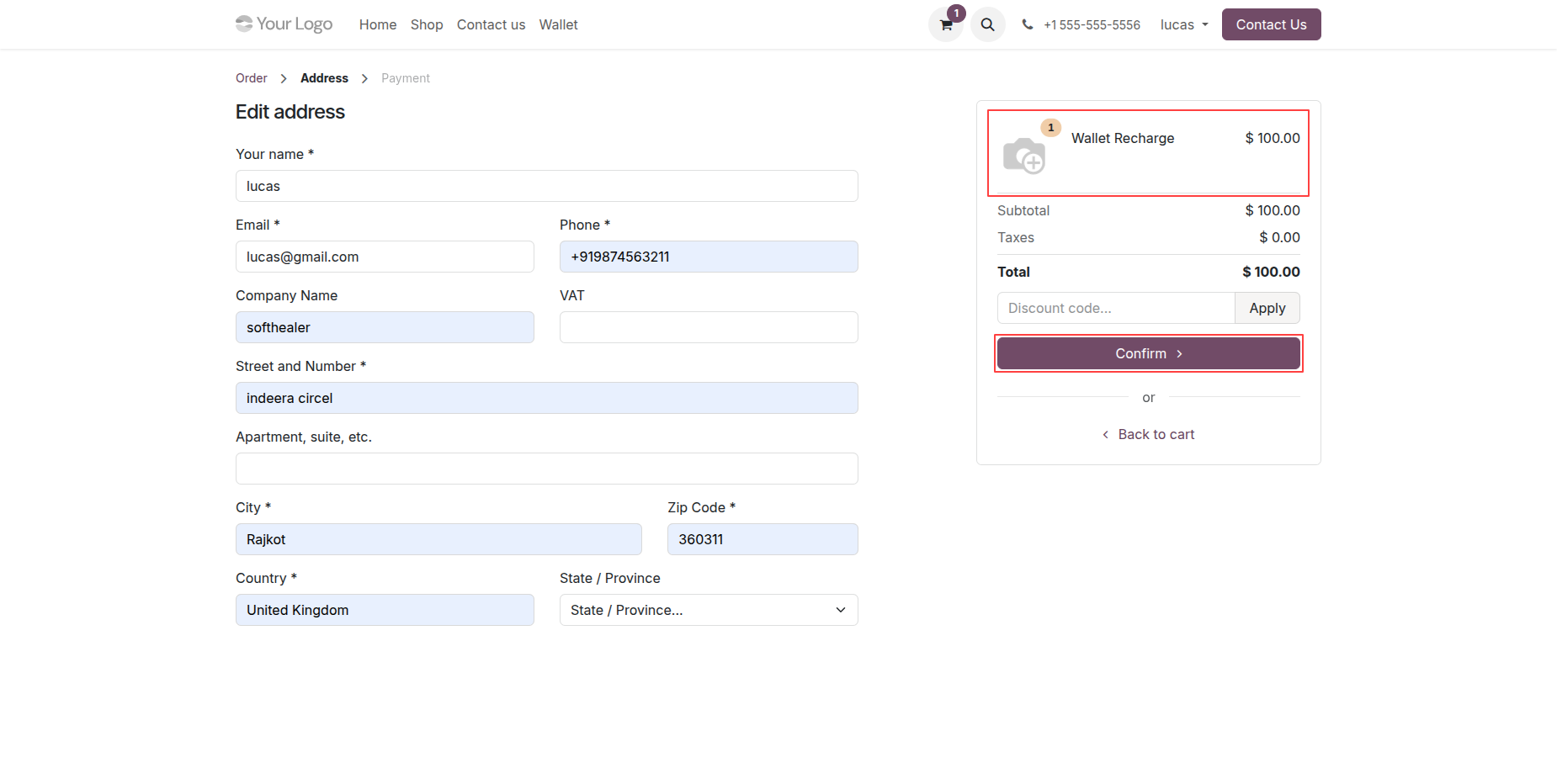Image resolution: width=1557 pixels, height=784 pixels.
Task: Click the search magnifier icon
Action: click(988, 25)
